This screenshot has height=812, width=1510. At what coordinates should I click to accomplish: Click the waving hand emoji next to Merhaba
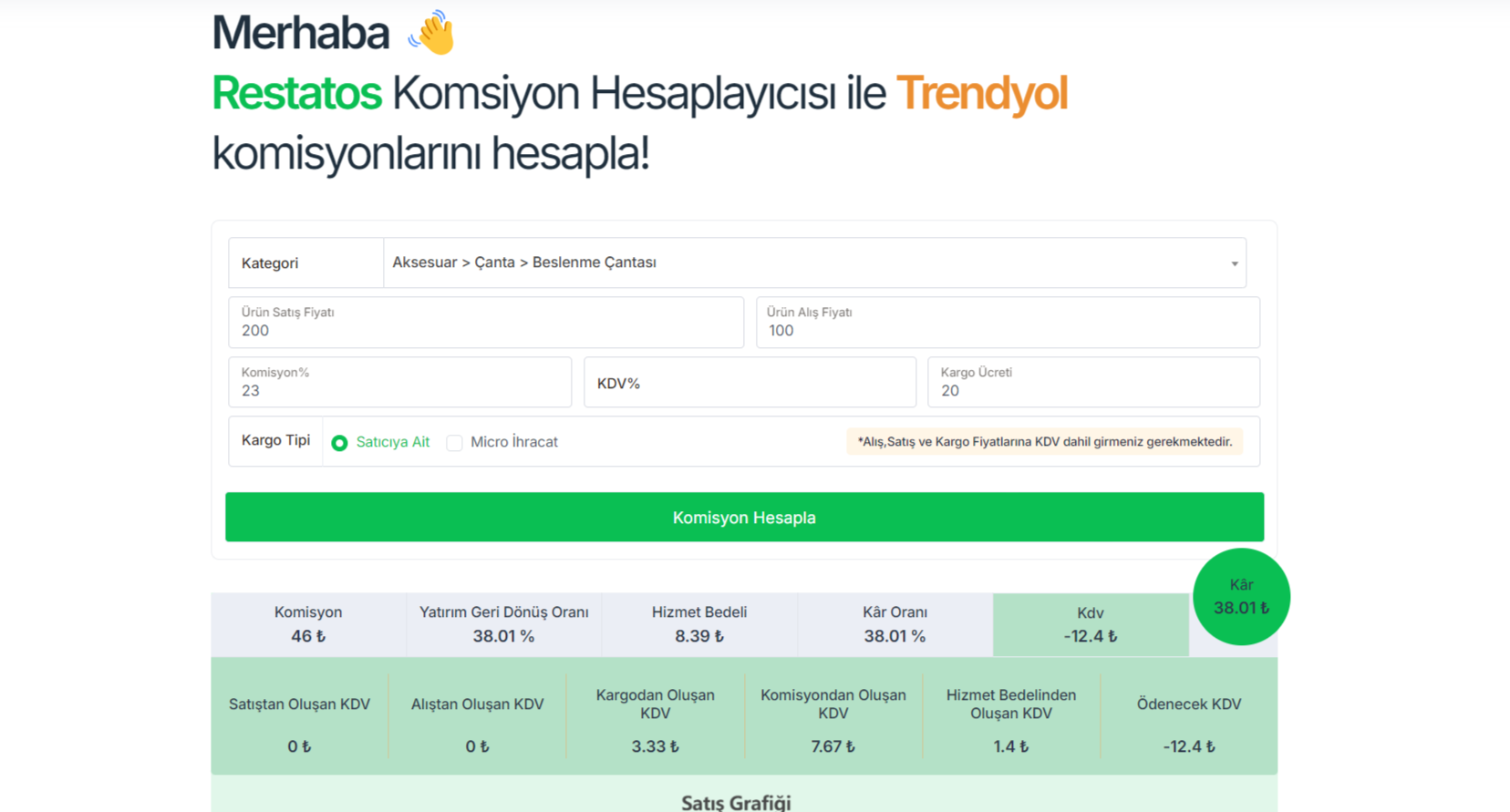432,33
